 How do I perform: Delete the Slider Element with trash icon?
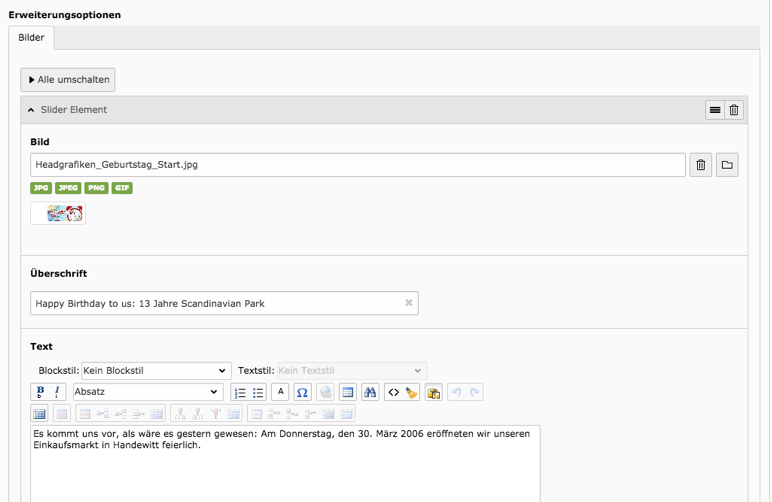tap(734, 110)
